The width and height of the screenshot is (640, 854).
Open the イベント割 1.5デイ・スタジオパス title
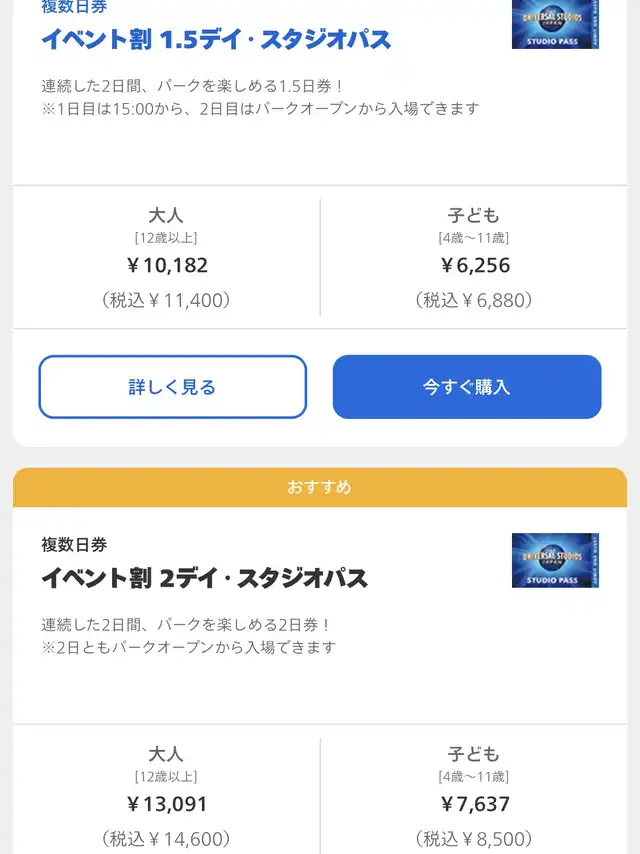(216, 40)
